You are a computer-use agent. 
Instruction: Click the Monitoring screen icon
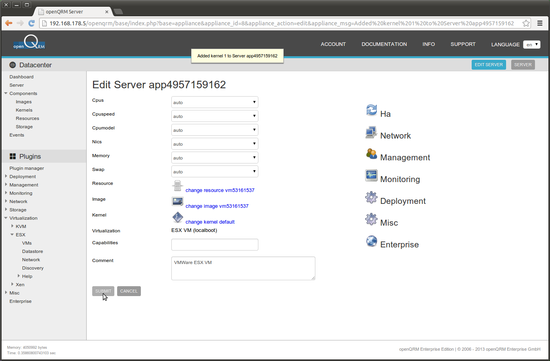coord(371,175)
